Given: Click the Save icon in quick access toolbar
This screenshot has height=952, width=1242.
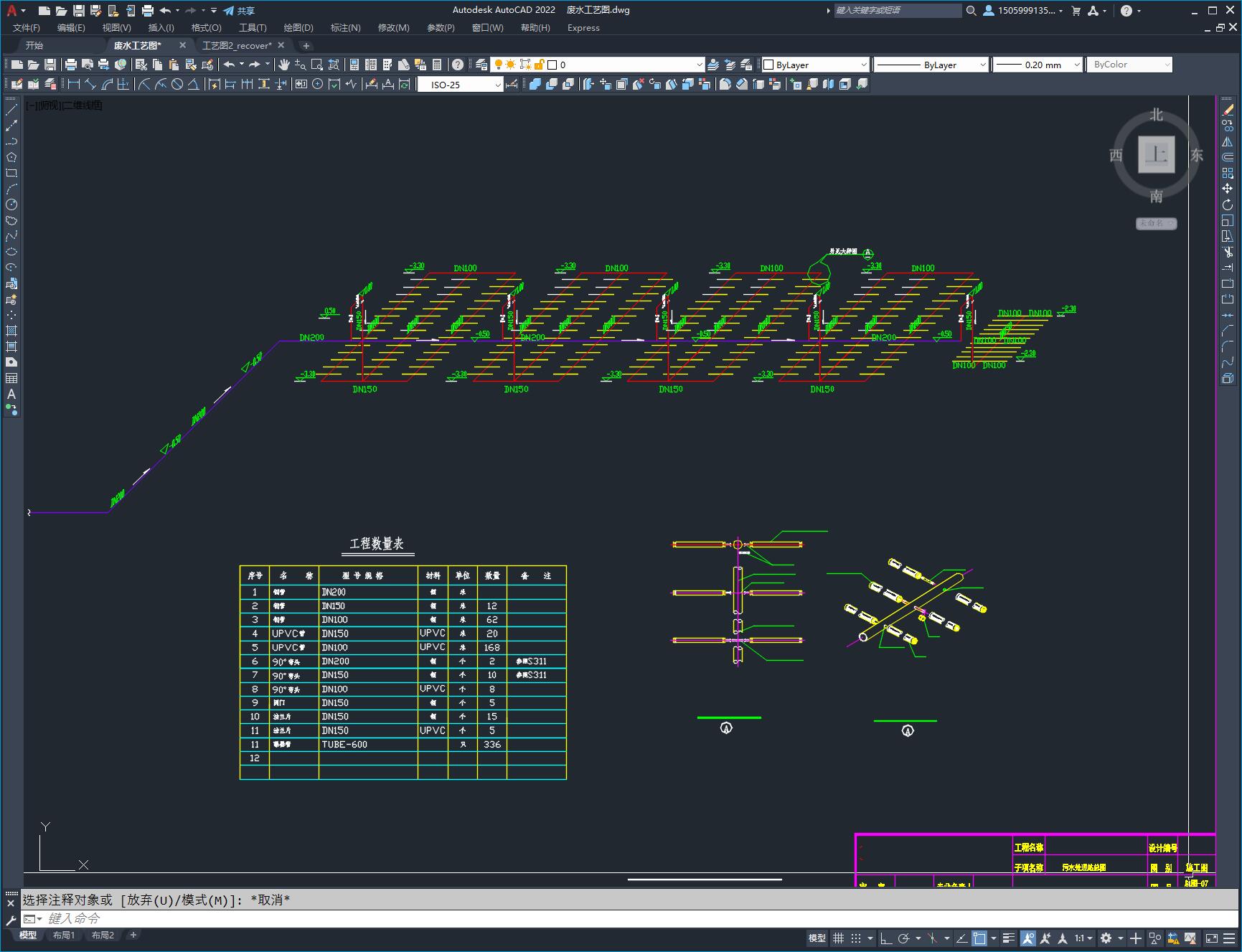Looking at the screenshot, I should pos(79,11).
